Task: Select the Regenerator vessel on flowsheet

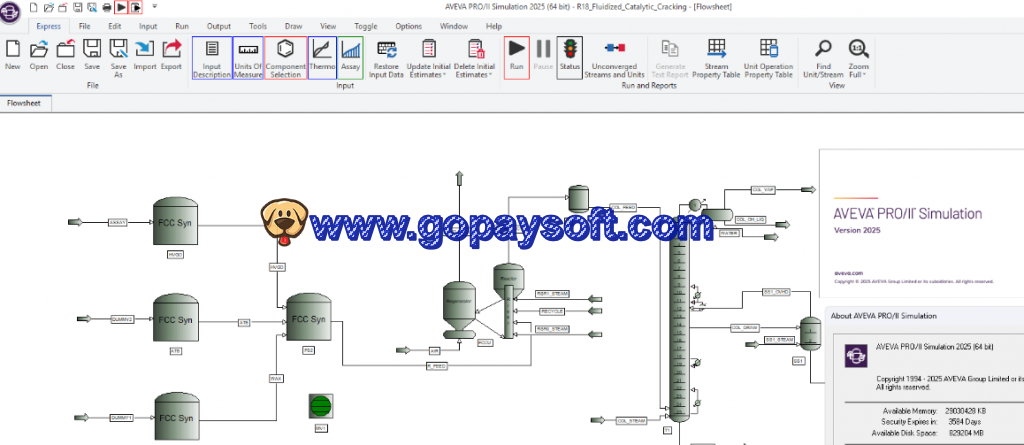Action: tap(459, 310)
